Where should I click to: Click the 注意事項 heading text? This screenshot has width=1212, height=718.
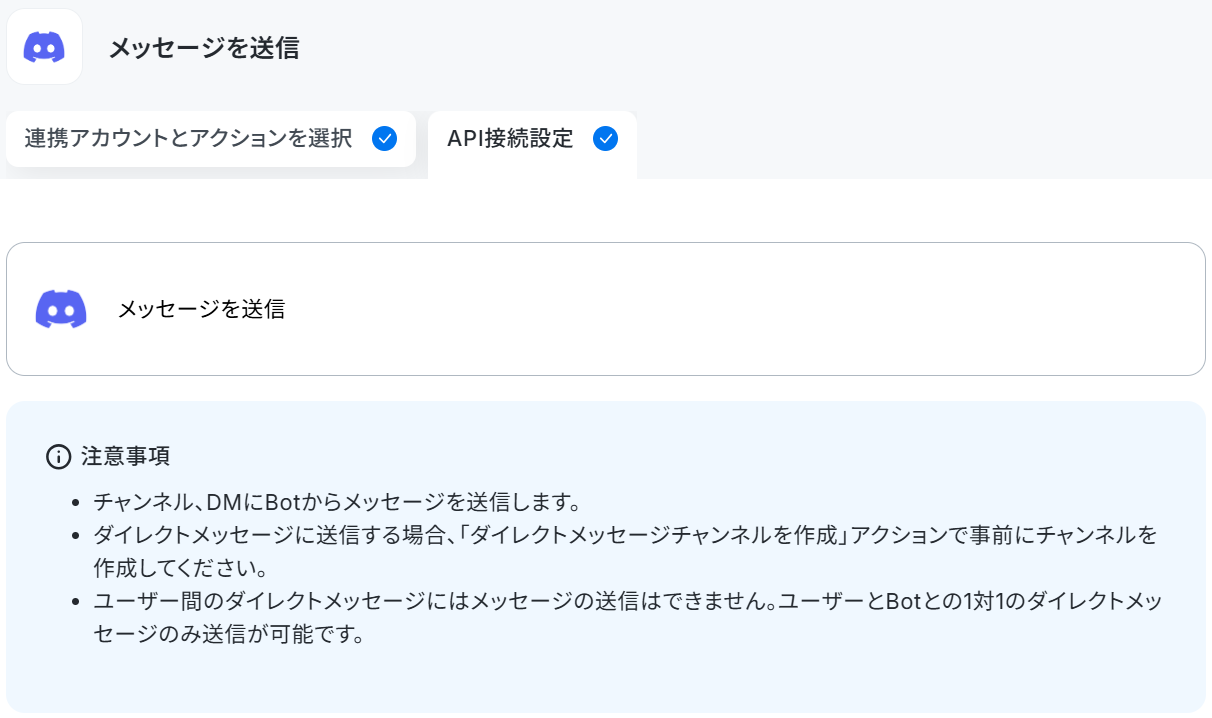pos(125,457)
